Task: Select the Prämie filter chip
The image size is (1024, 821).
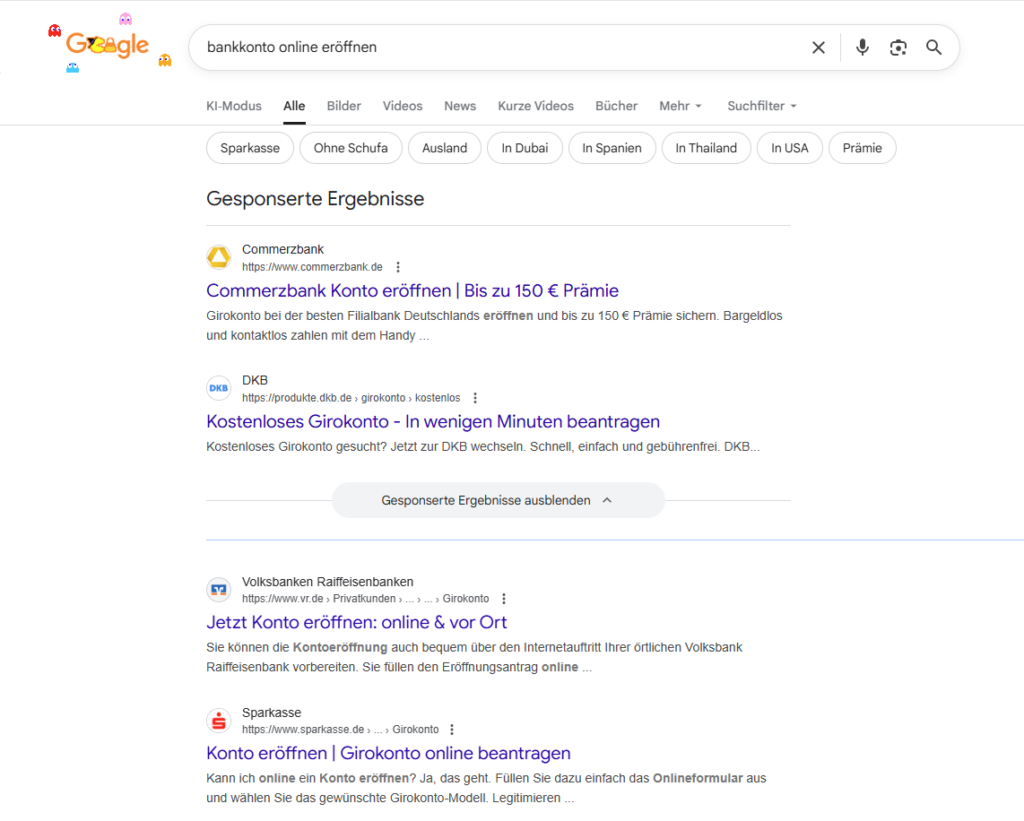Action: 862,147
